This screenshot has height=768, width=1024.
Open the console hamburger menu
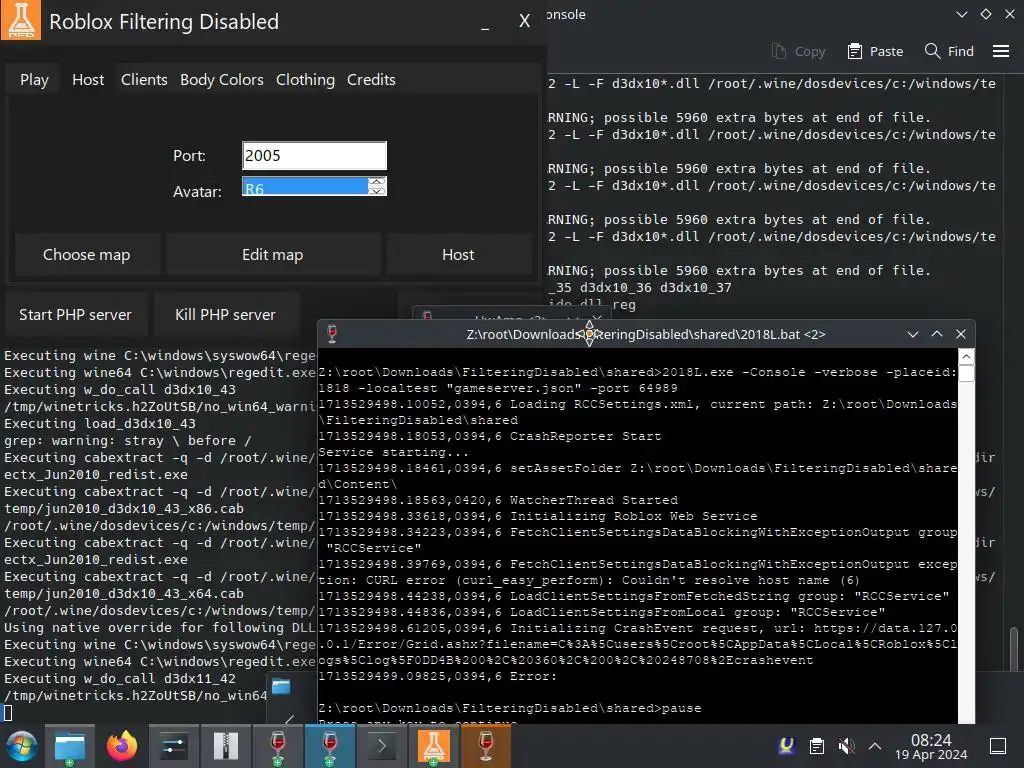(1000, 51)
